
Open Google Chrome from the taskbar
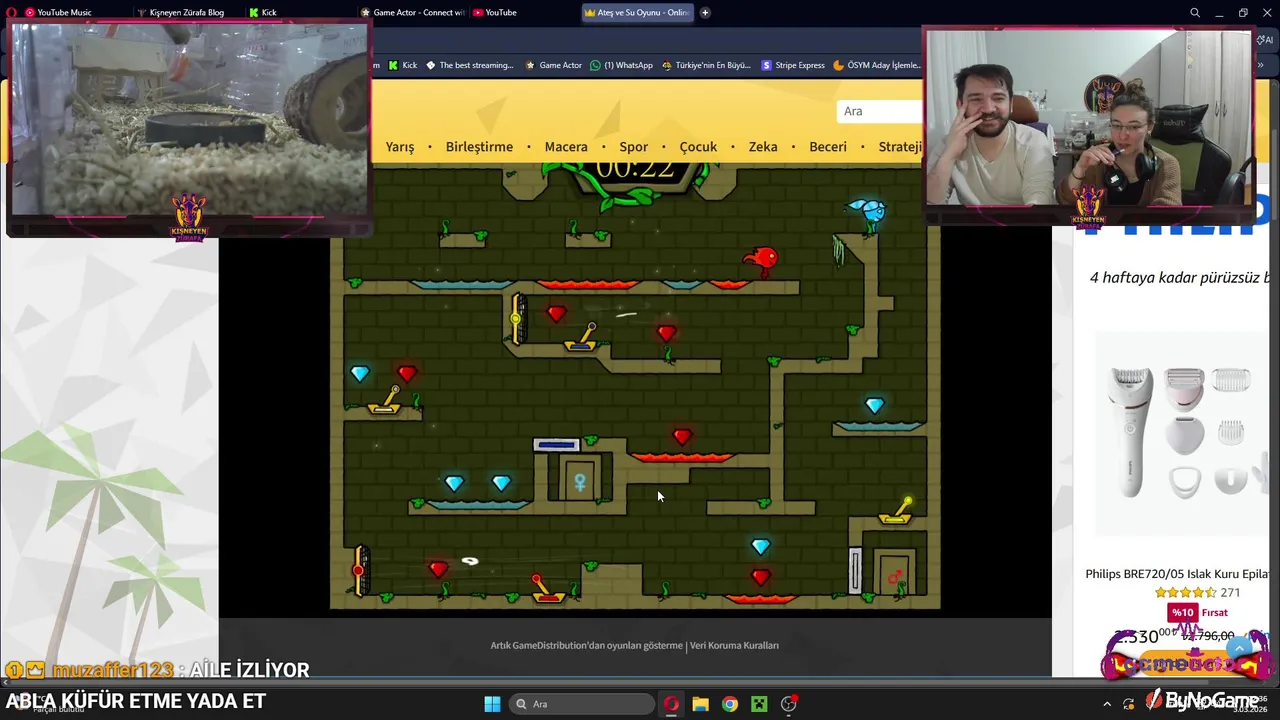point(730,704)
